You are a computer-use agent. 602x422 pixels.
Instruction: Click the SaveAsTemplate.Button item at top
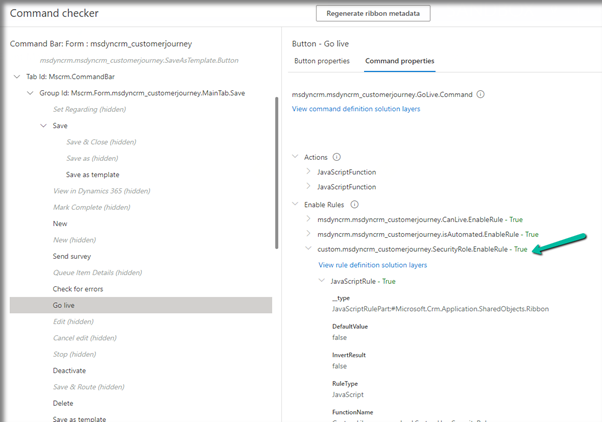[139, 60]
